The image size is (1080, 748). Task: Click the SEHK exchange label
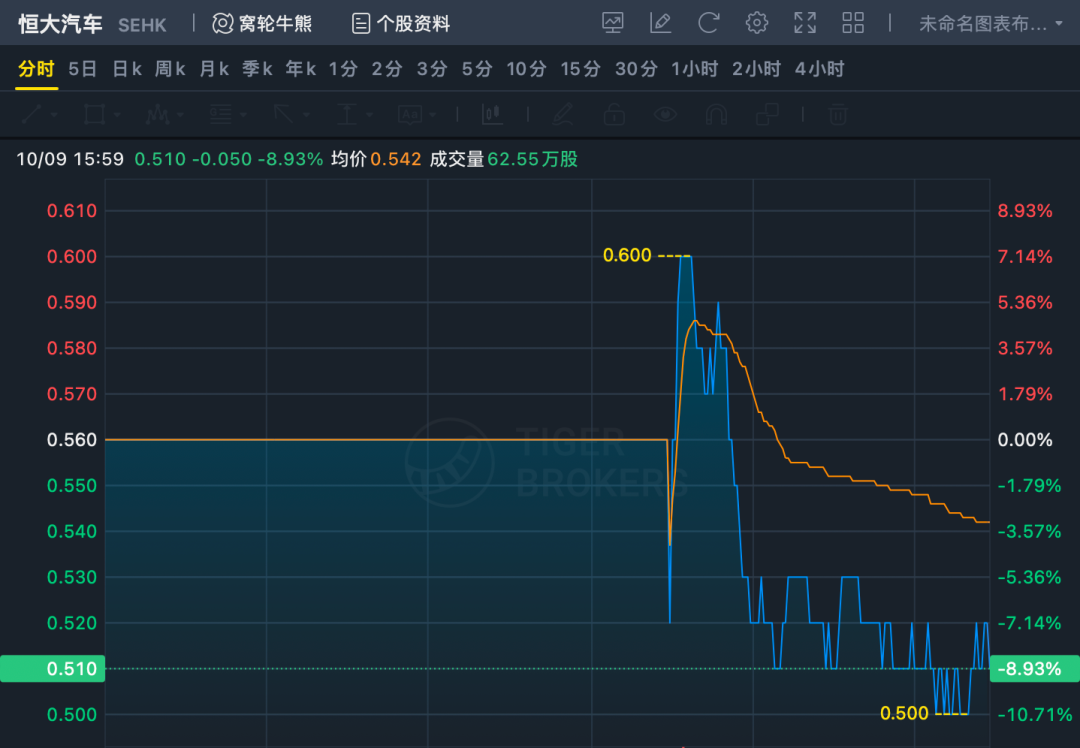tap(142, 25)
